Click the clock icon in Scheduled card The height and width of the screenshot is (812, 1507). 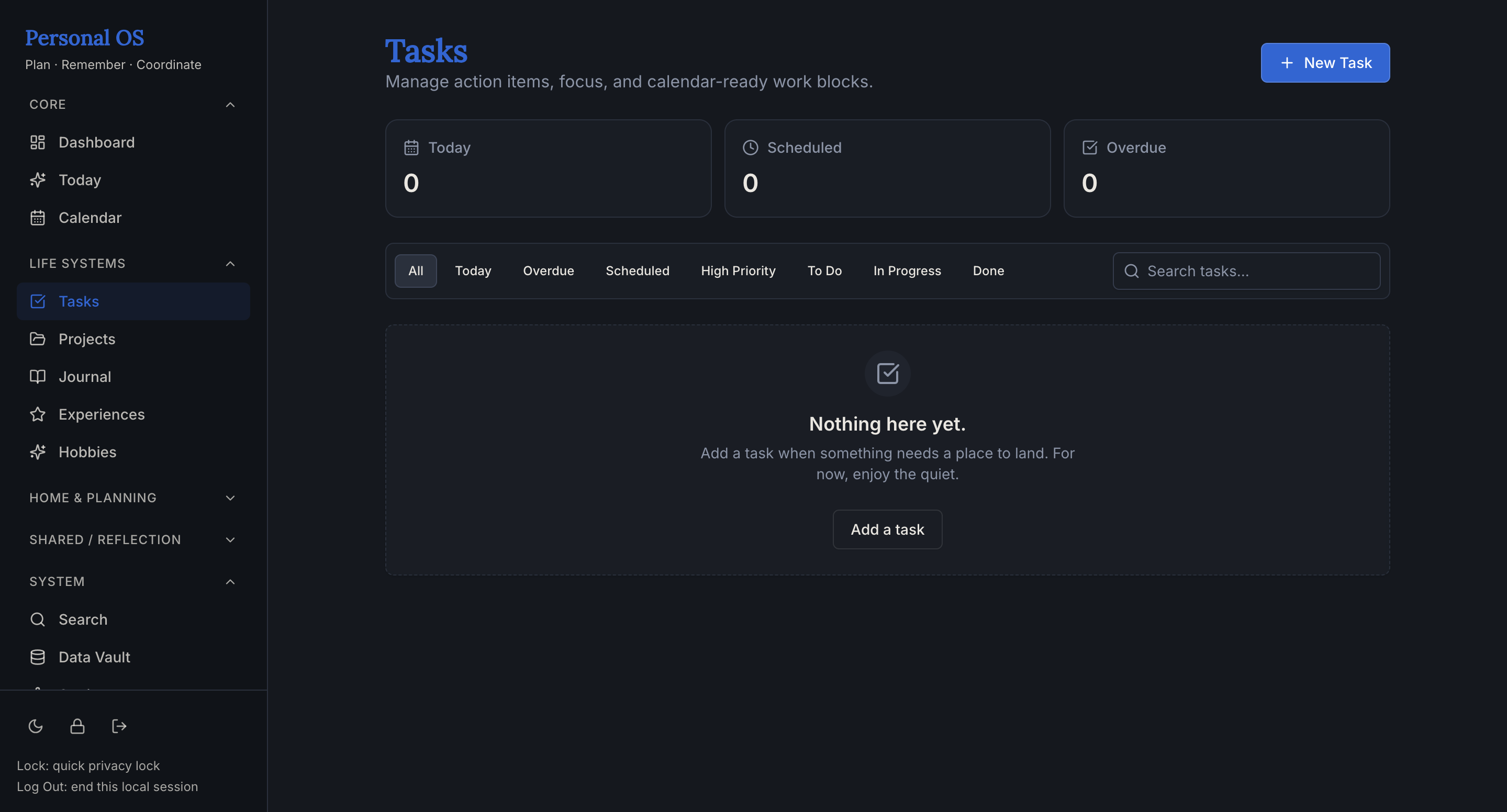751,148
